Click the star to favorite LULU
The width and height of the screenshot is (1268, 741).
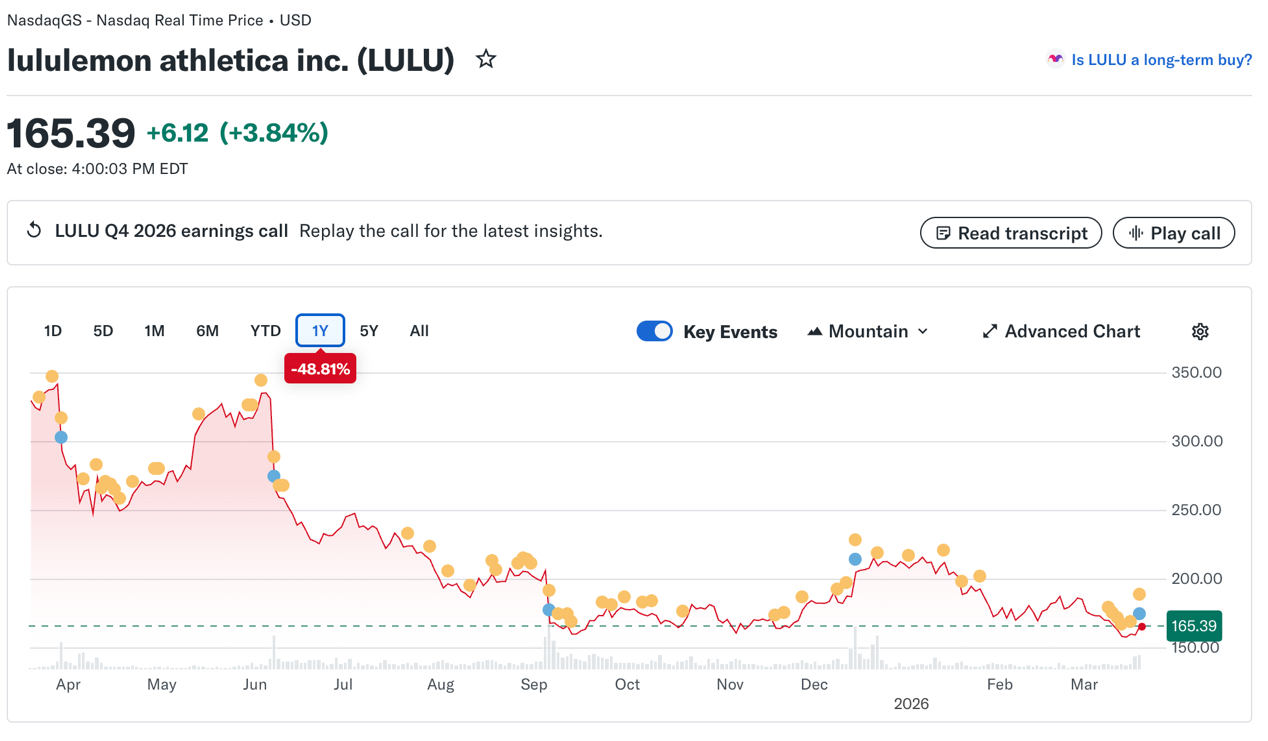485,59
